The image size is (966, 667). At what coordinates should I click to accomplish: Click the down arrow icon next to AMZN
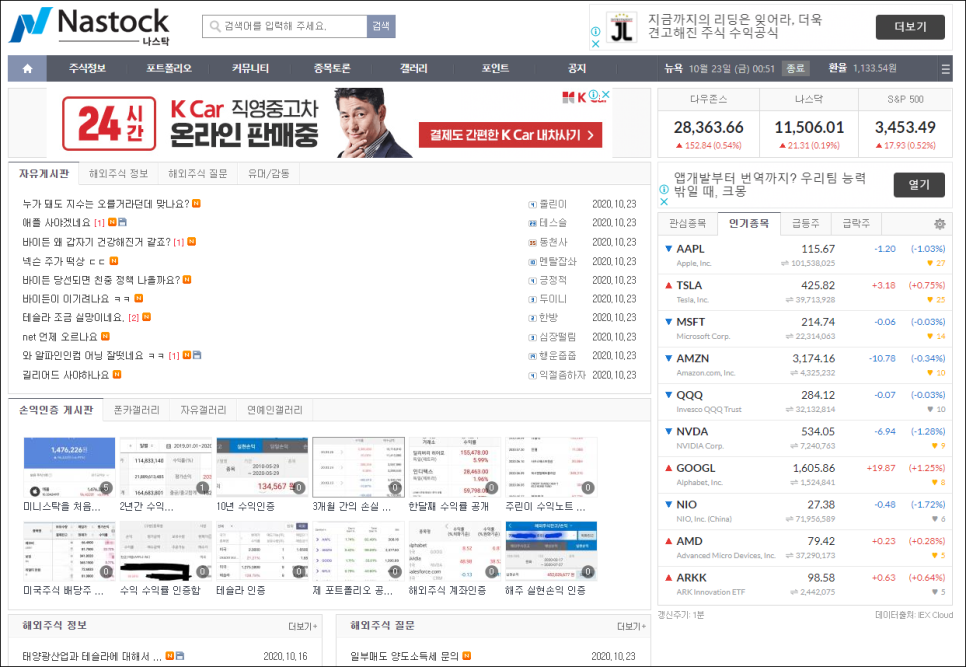tap(668, 358)
